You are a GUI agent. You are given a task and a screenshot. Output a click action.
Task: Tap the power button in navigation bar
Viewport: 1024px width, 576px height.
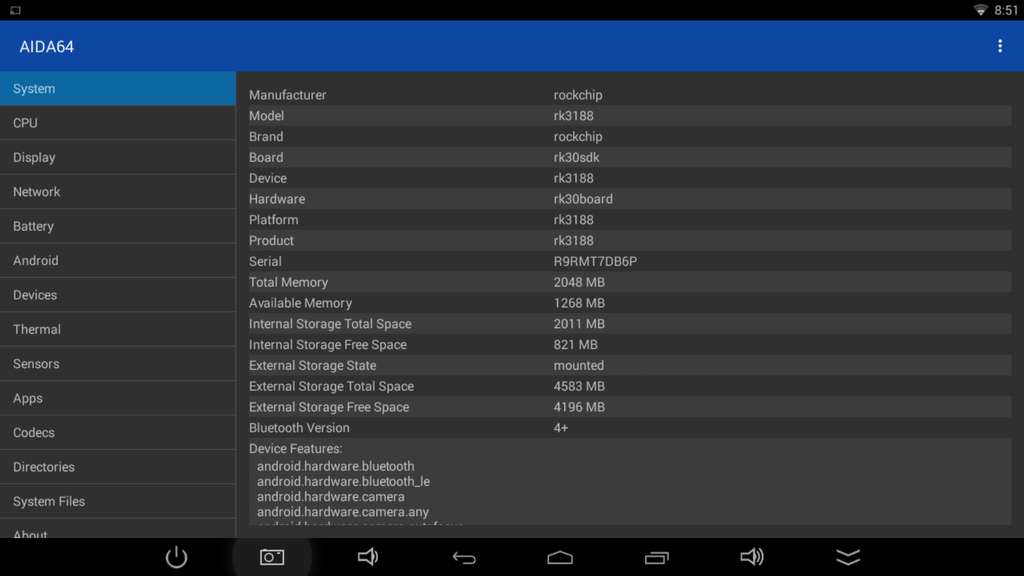[176, 557]
